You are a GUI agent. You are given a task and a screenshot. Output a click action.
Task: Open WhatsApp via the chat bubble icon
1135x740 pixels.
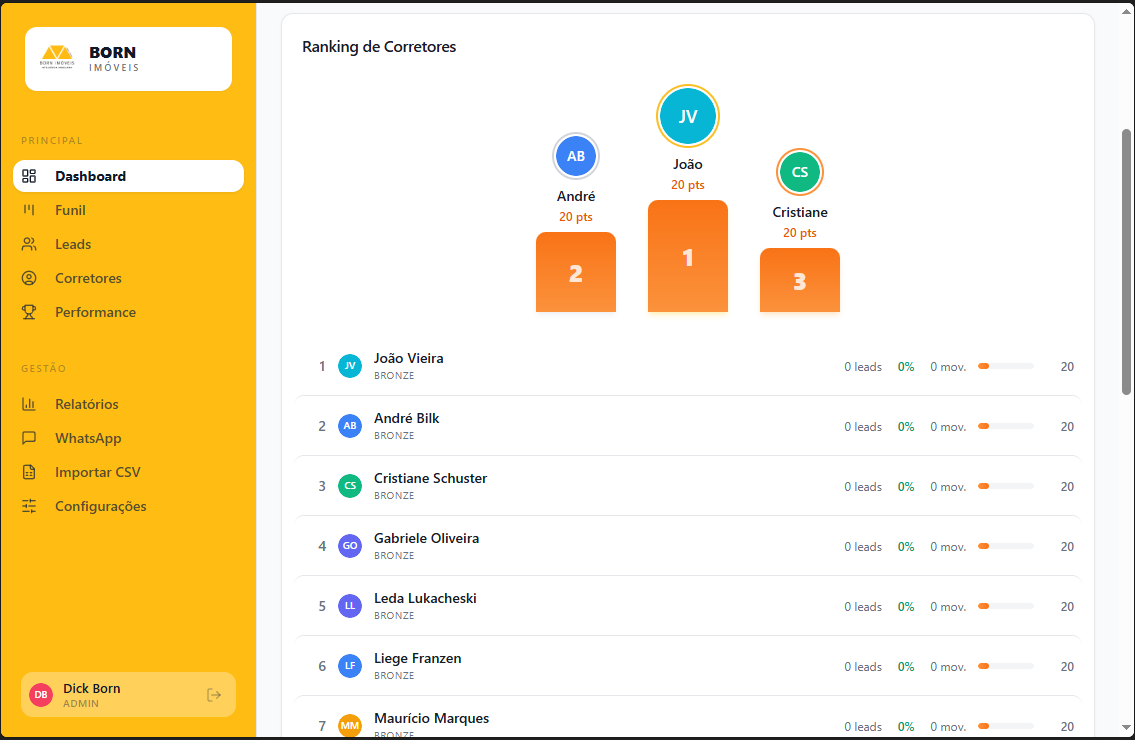pos(27,438)
